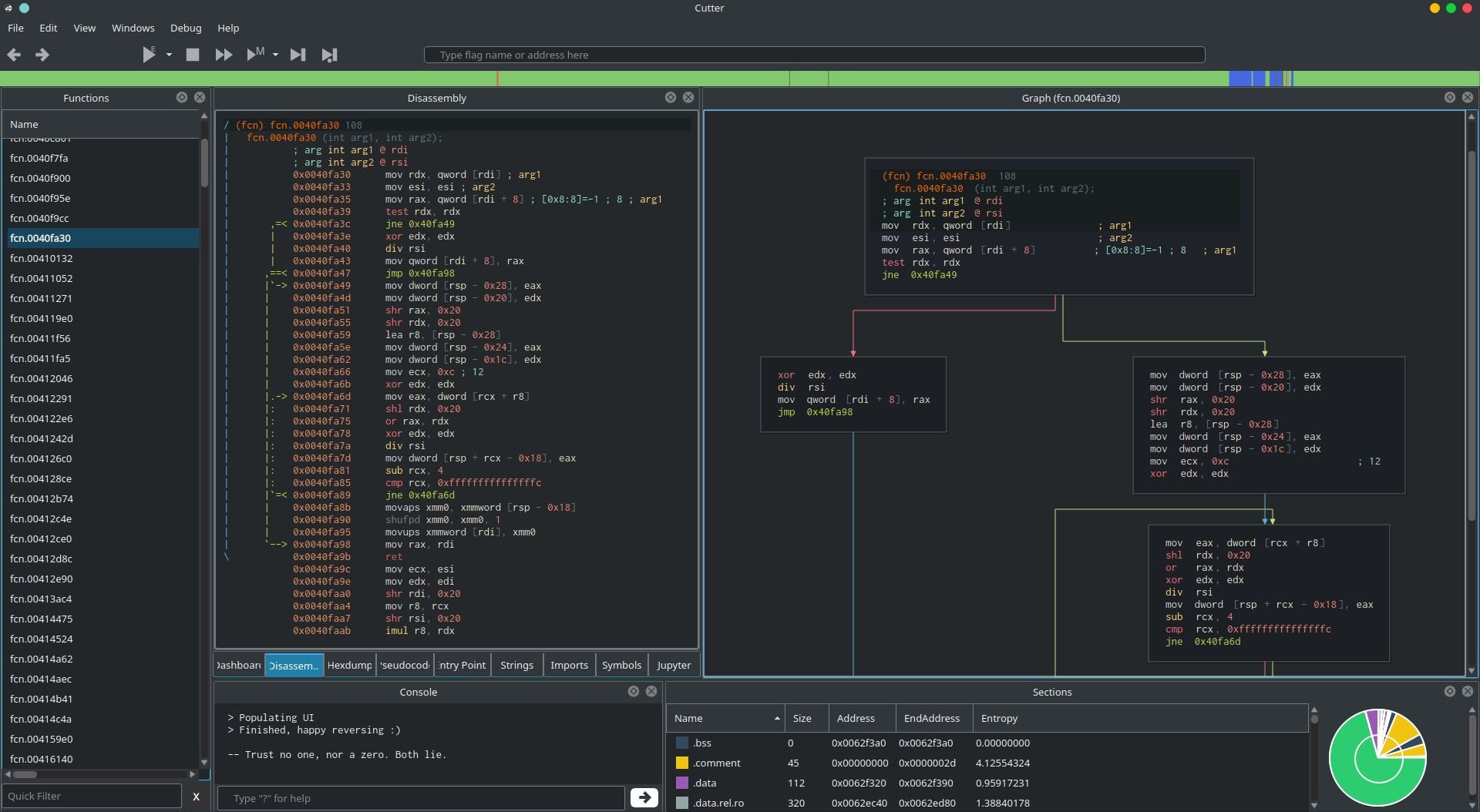Switch to the Hexdump tab
Image resolution: width=1480 pixels, height=812 pixels.
(x=349, y=665)
